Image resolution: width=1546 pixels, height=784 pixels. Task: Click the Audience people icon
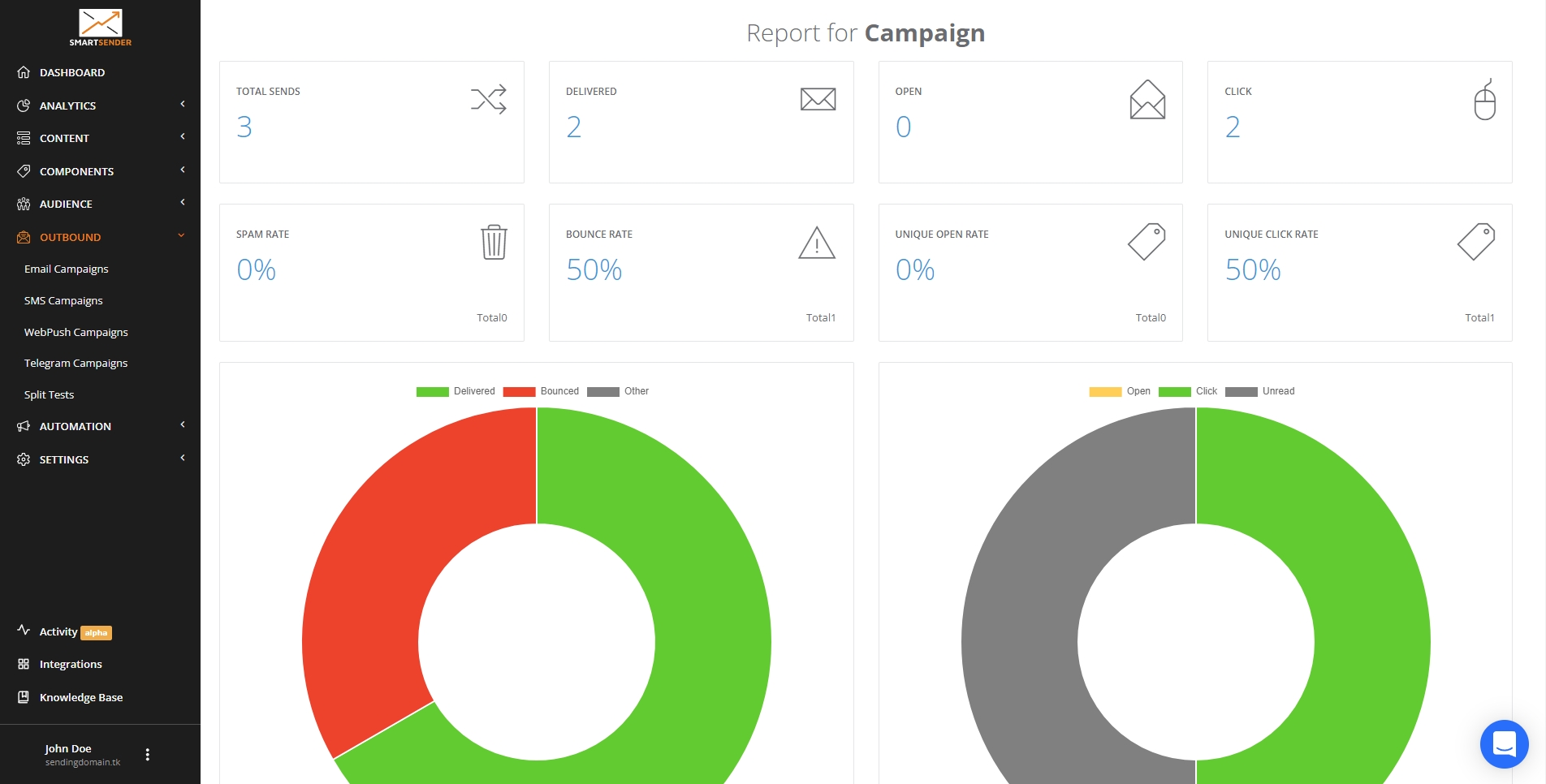click(24, 204)
